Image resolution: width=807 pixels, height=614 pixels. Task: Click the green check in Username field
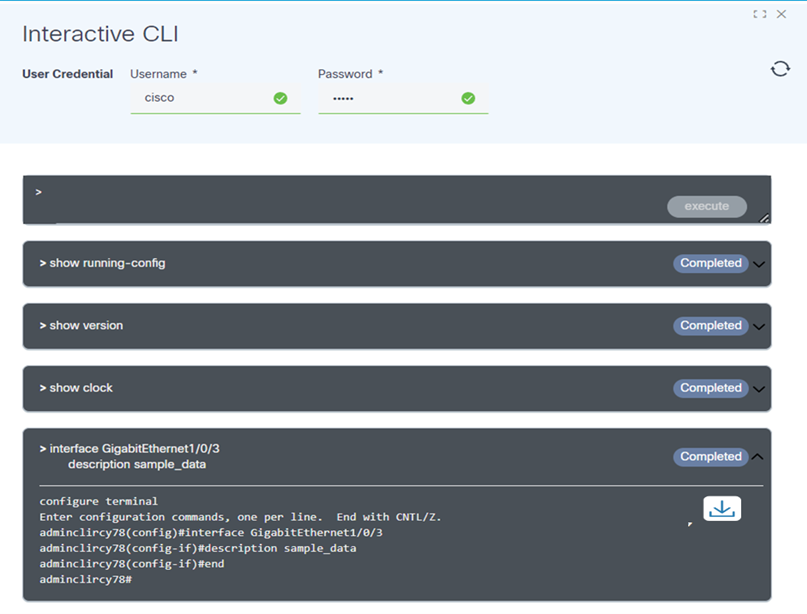click(x=280, y=98)
